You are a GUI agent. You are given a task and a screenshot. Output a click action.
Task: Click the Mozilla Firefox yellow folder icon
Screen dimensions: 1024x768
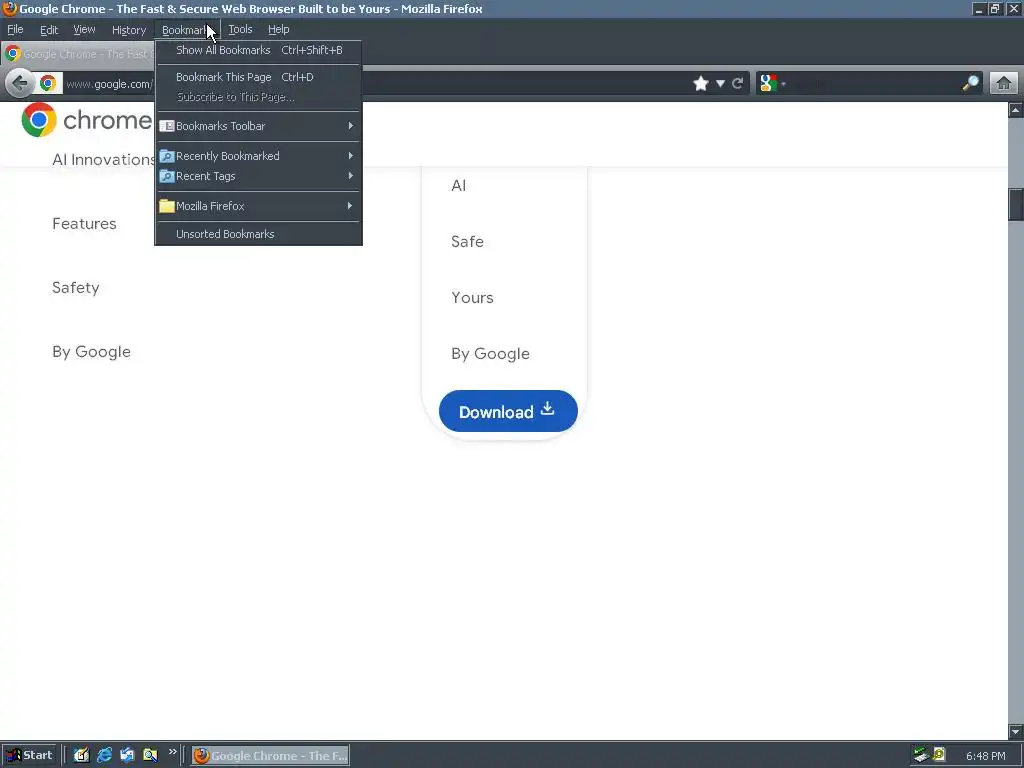tap(167, 206)
